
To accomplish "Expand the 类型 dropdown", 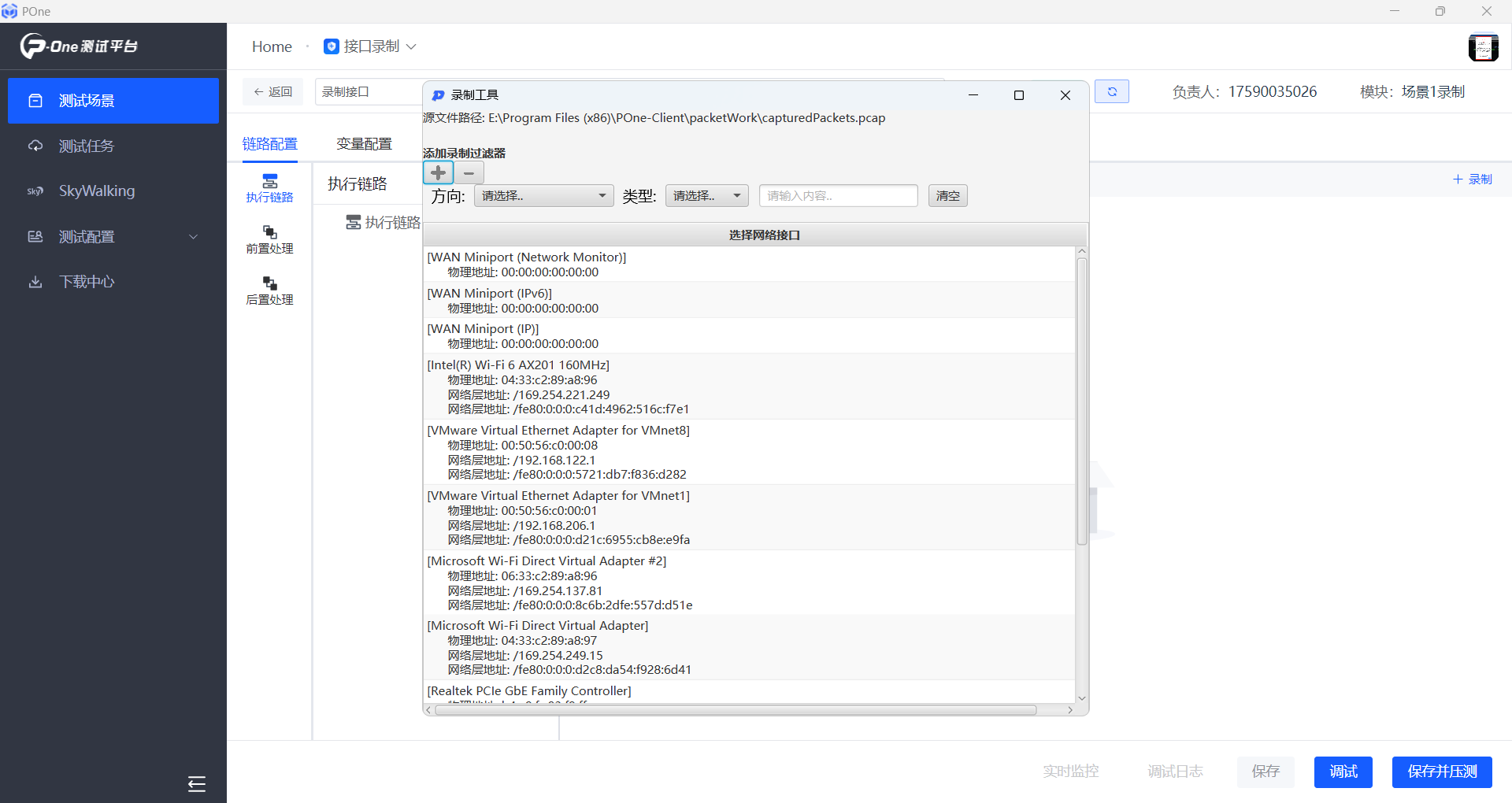I will (x=706, y=196).
